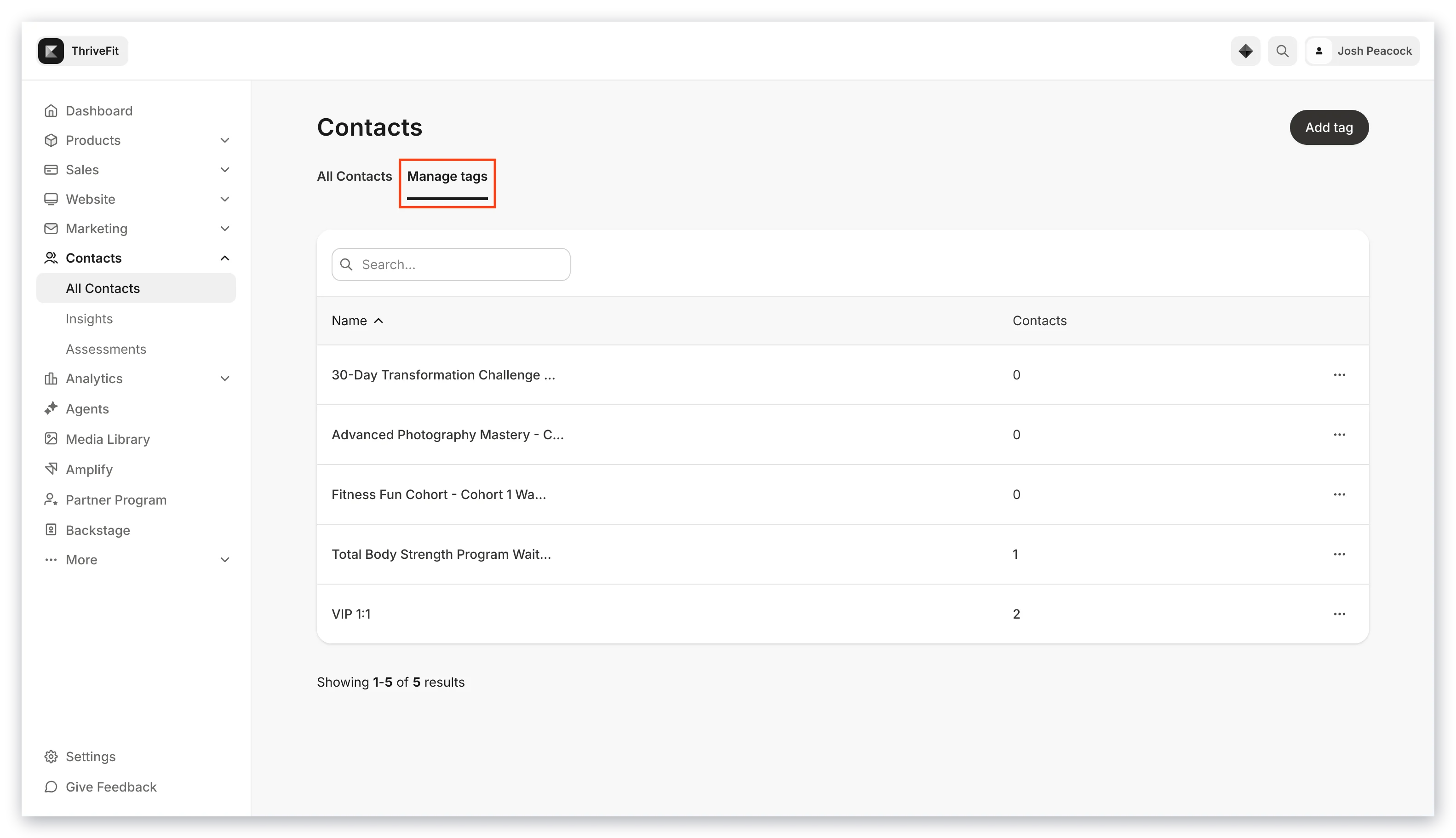
Task: Open options menu for Fitness Fun Cohort tag
Action: click(x=1339, y=494)
